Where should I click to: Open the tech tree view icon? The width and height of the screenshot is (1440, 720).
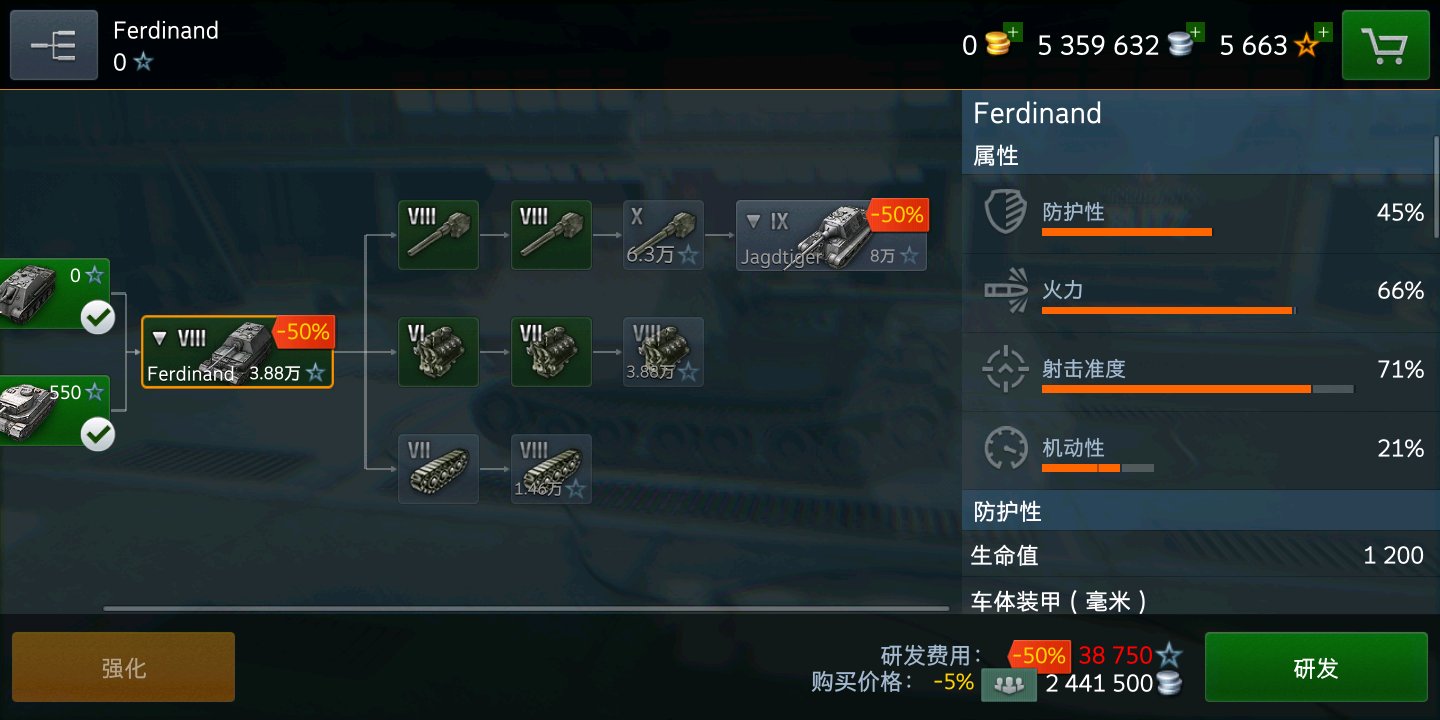(54, 45)
